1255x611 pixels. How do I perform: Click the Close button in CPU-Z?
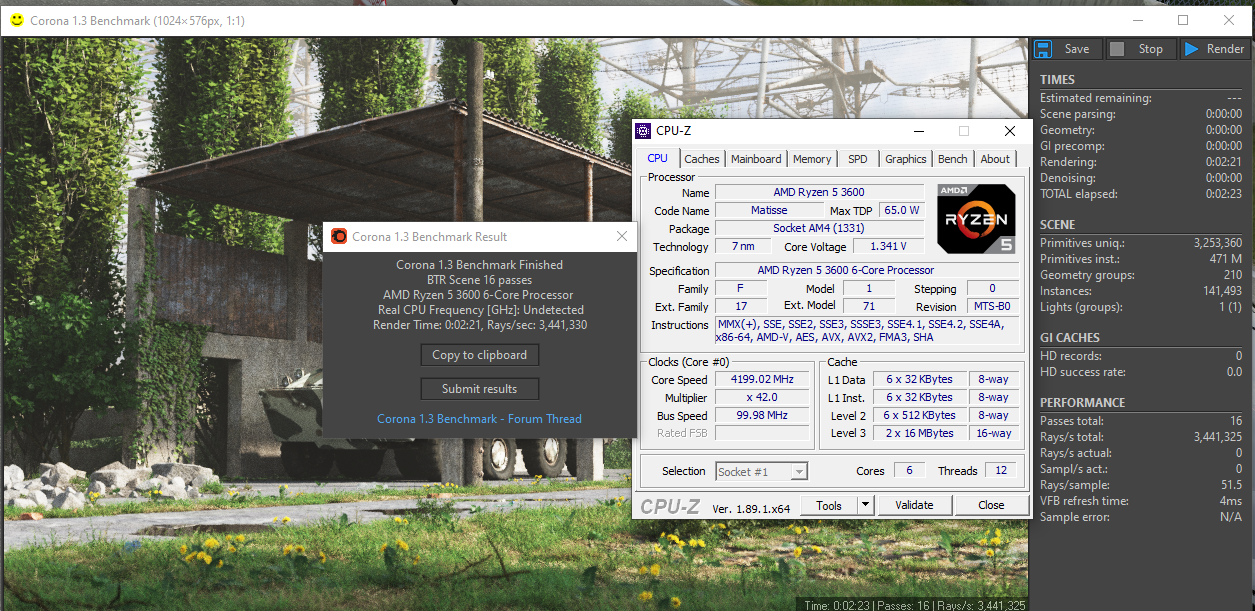(991, 505)
